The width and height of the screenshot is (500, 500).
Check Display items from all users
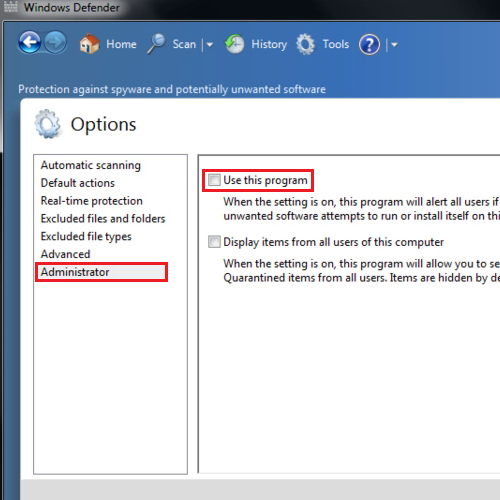click(214, 242)
